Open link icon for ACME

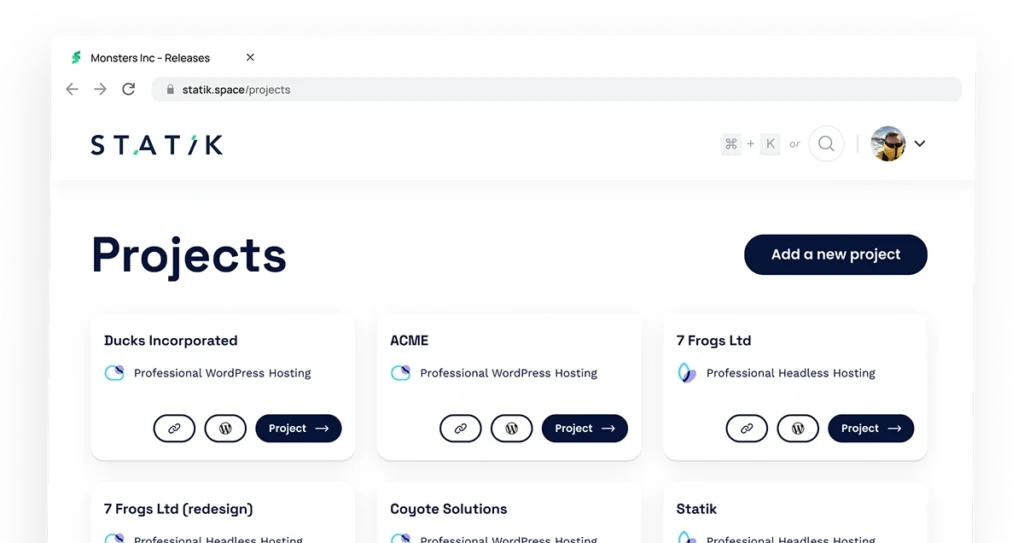click(x=460, y=429)
